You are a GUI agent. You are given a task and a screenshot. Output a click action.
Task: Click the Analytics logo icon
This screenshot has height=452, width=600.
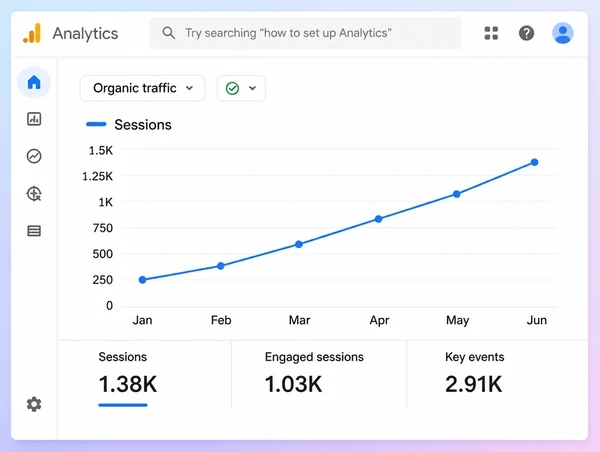pyautogui.click(x=32, y=33)
